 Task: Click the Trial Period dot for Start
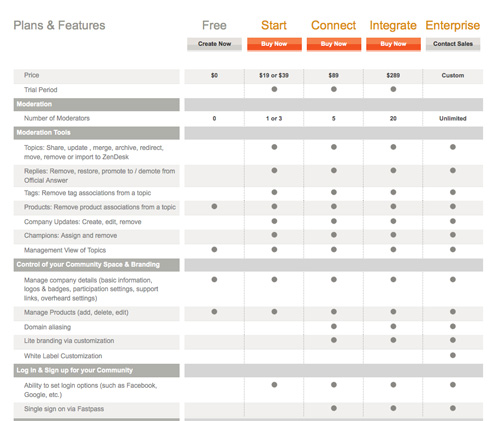[274, 89]
